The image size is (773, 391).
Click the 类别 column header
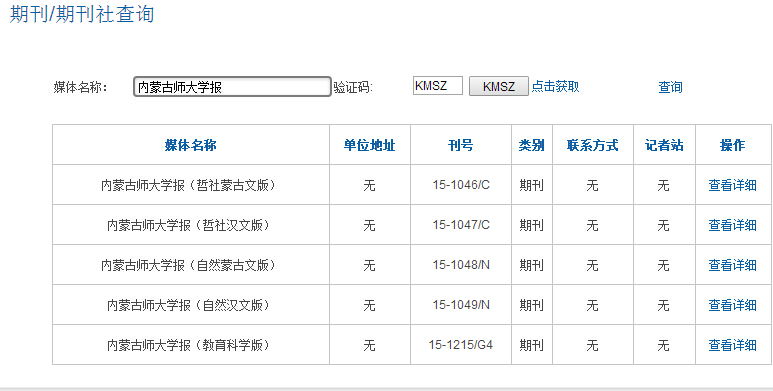coord(531,145)
